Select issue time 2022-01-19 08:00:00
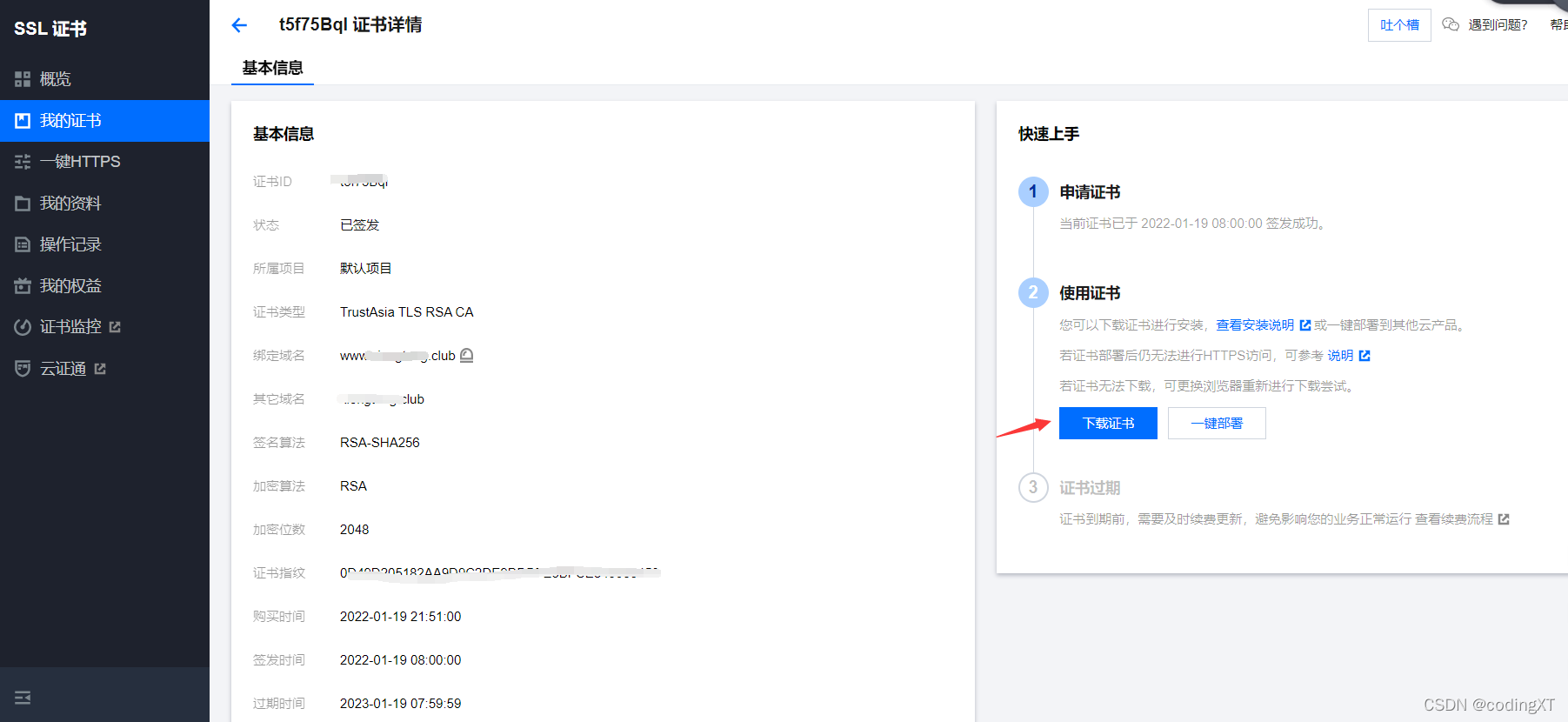Screen dimensions: 1568x722 [401, 660]
